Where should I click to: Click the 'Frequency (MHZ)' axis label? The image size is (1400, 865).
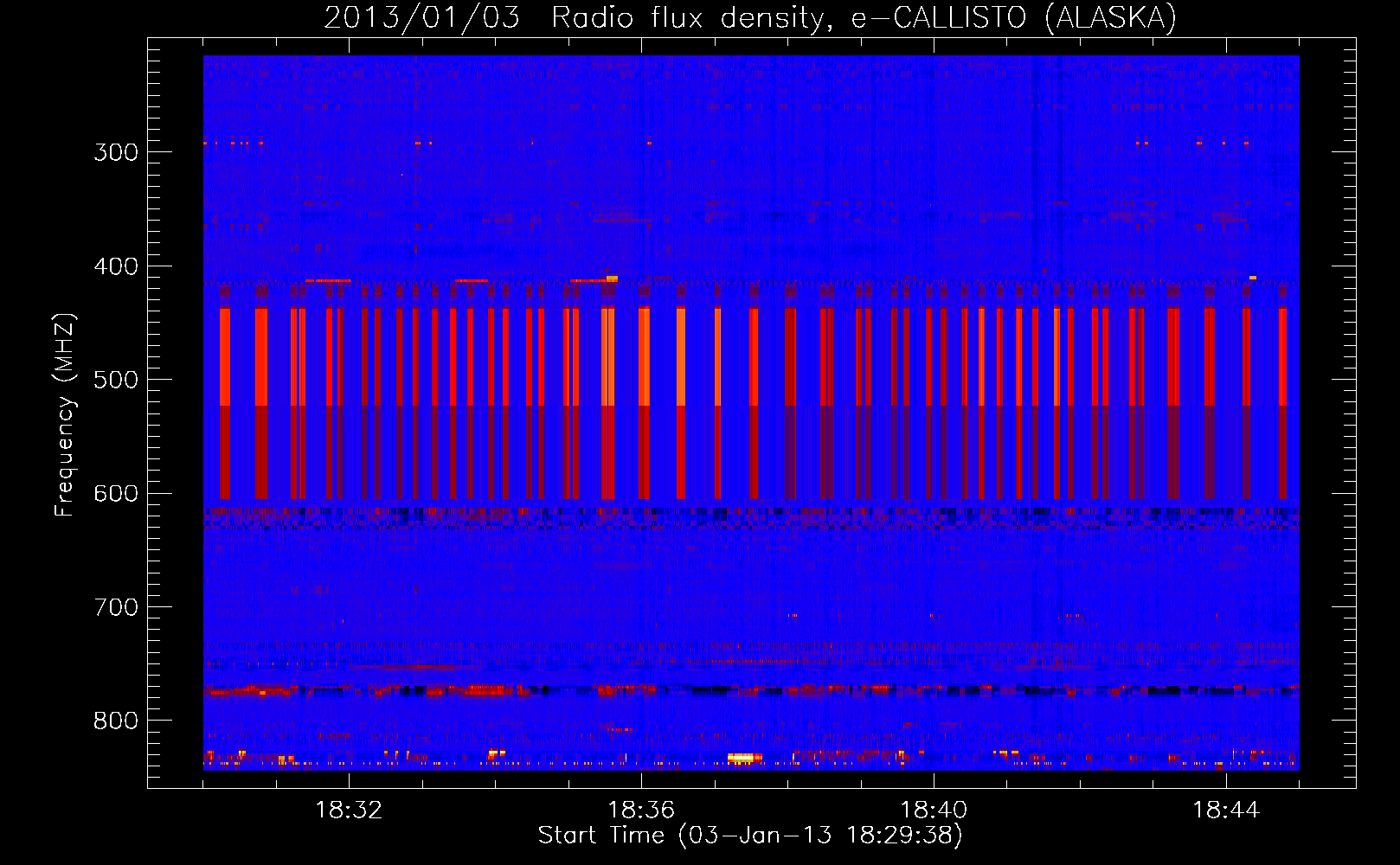click(x=65, y=414)
